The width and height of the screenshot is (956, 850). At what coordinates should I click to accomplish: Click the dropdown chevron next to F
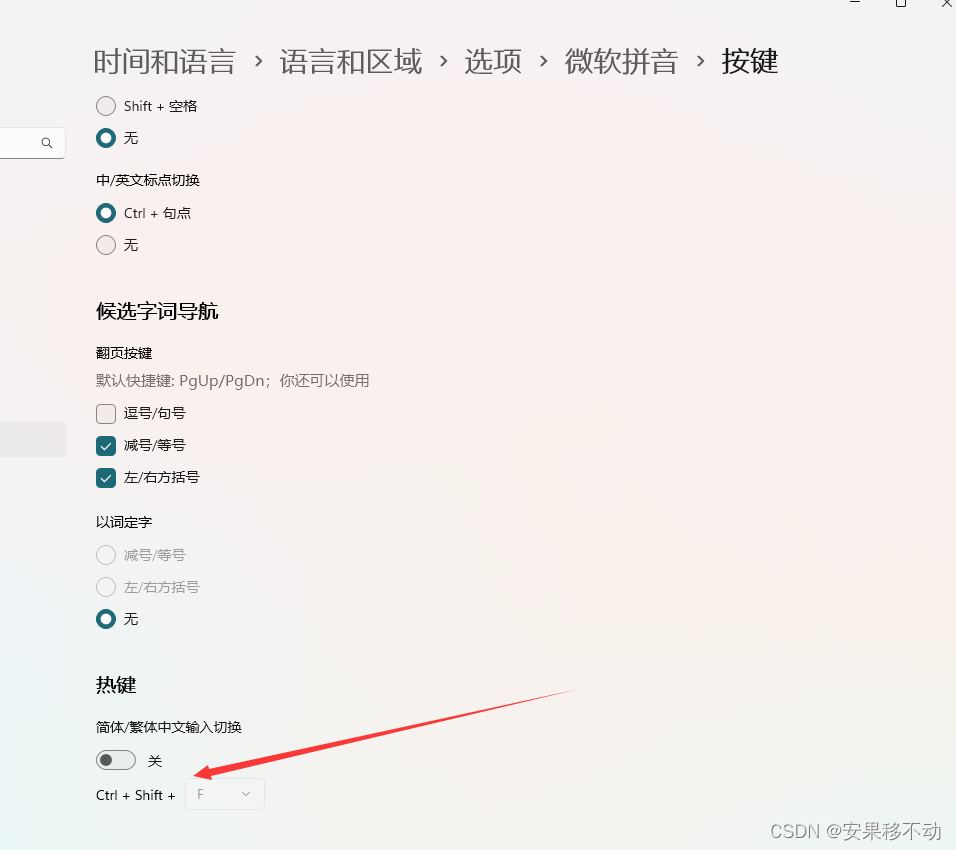pos(246,795)
